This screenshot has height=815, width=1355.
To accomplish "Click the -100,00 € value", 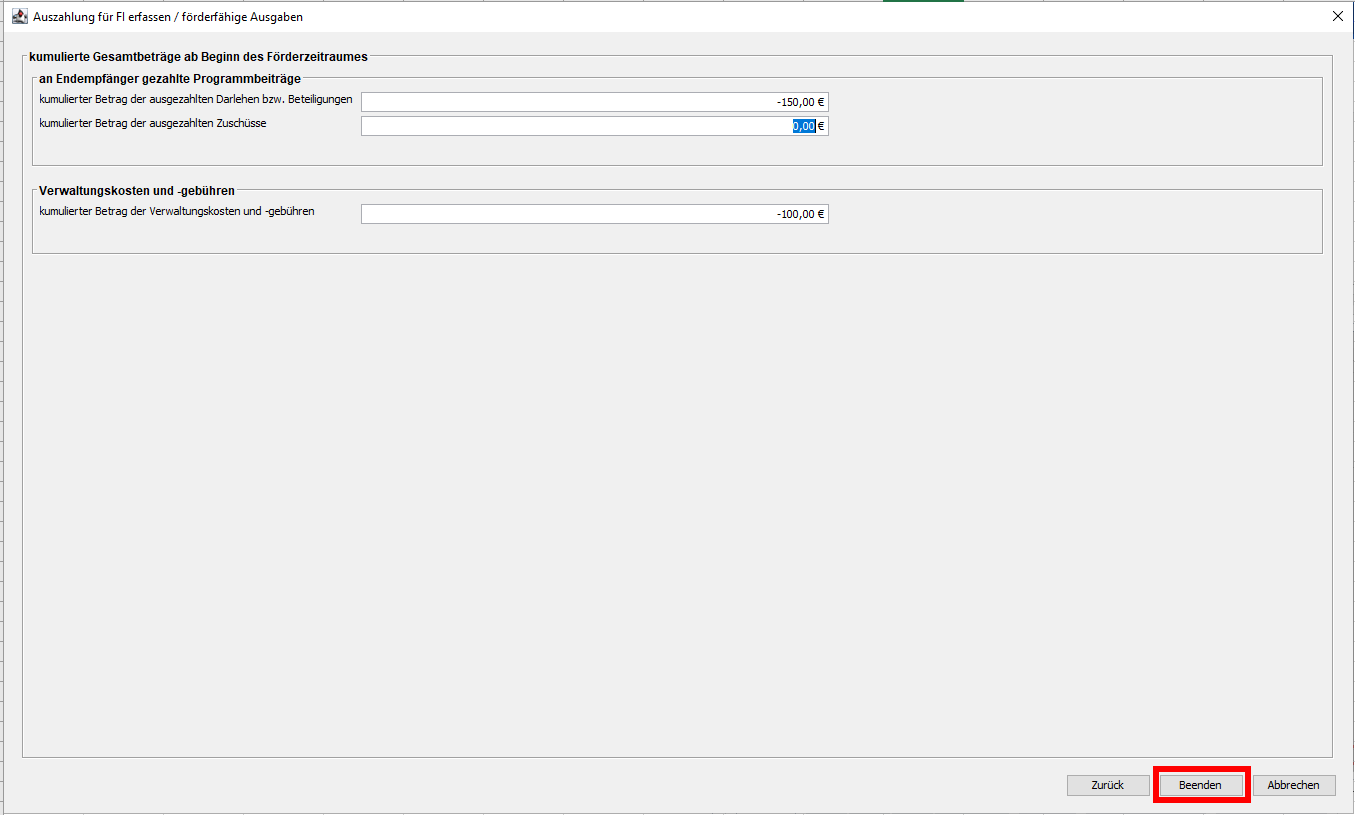I will [x=800, y=214].
